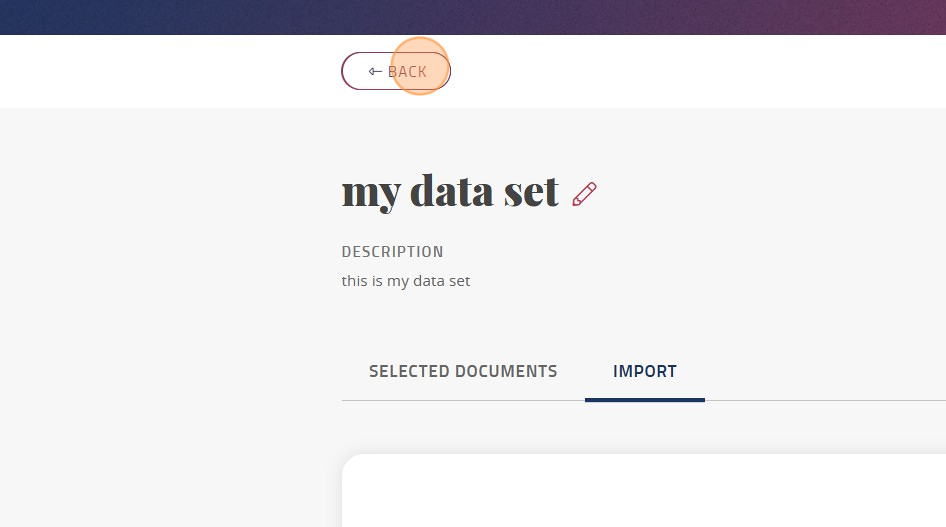946x527 pixels.
Task: Click the pencil edit icon beside the title
Action: coord(584,194)
